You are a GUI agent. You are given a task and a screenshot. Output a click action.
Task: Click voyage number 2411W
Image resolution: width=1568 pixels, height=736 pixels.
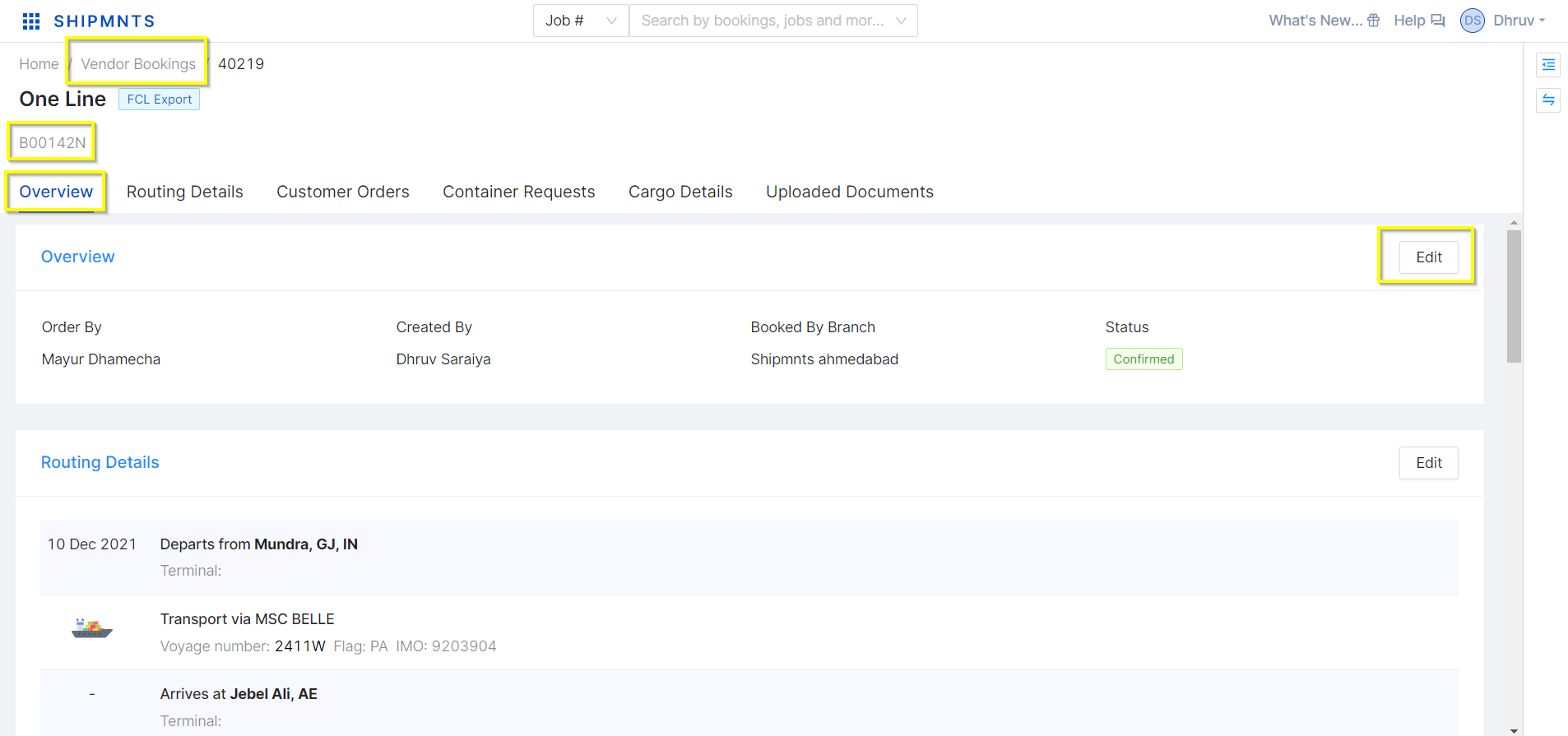[x=300, y=646]
